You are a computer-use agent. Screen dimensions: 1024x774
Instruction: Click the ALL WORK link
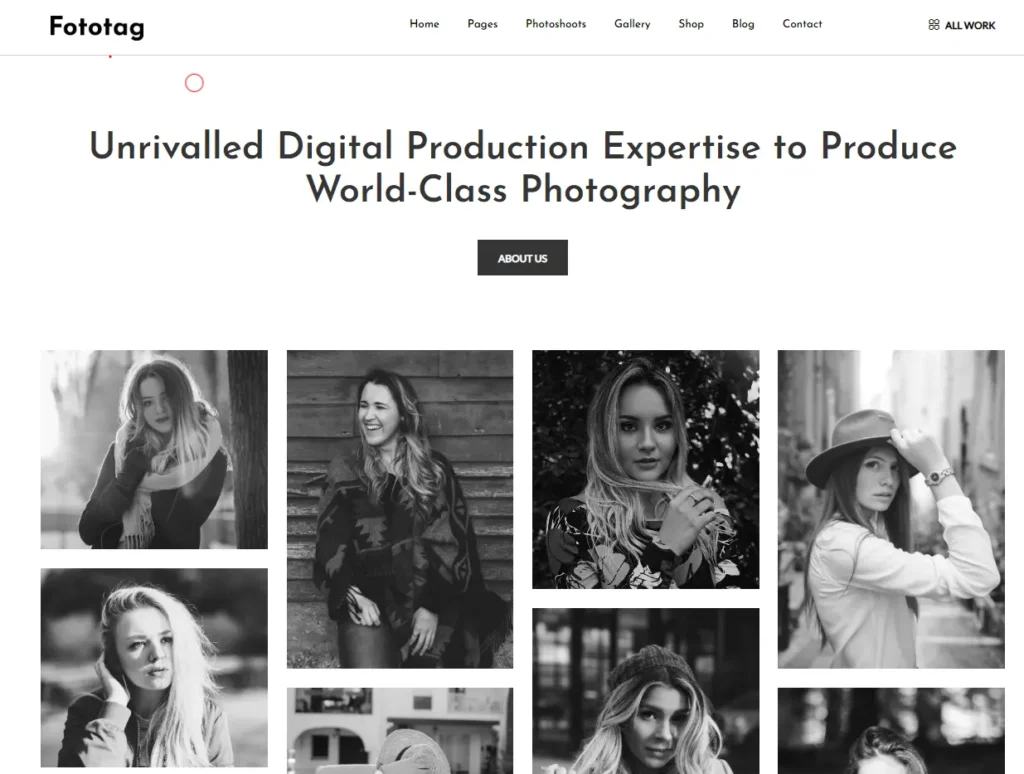pyautogui.click(x=970, y=25)
